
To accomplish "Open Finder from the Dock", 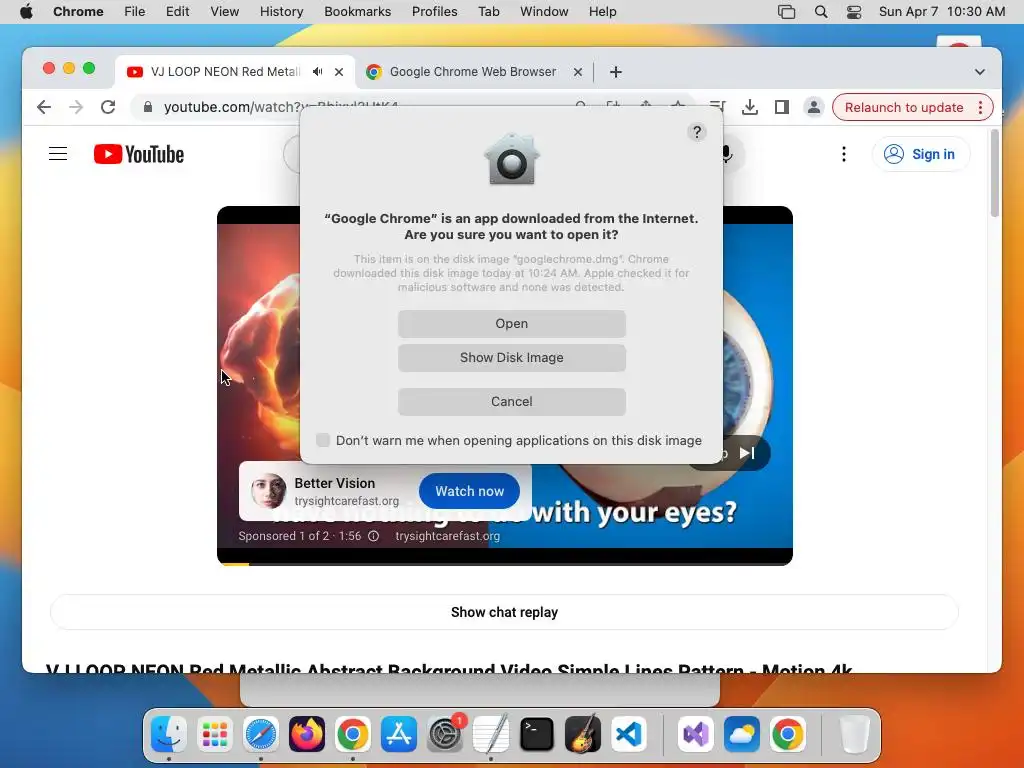I will (x=169, y=734).
